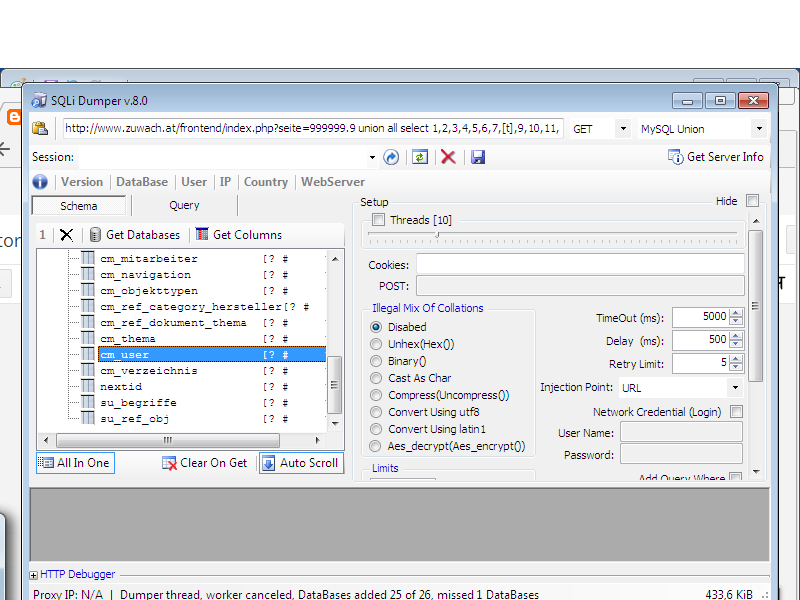
Task: Check the Hide setup checkbox
Action: 753,201
